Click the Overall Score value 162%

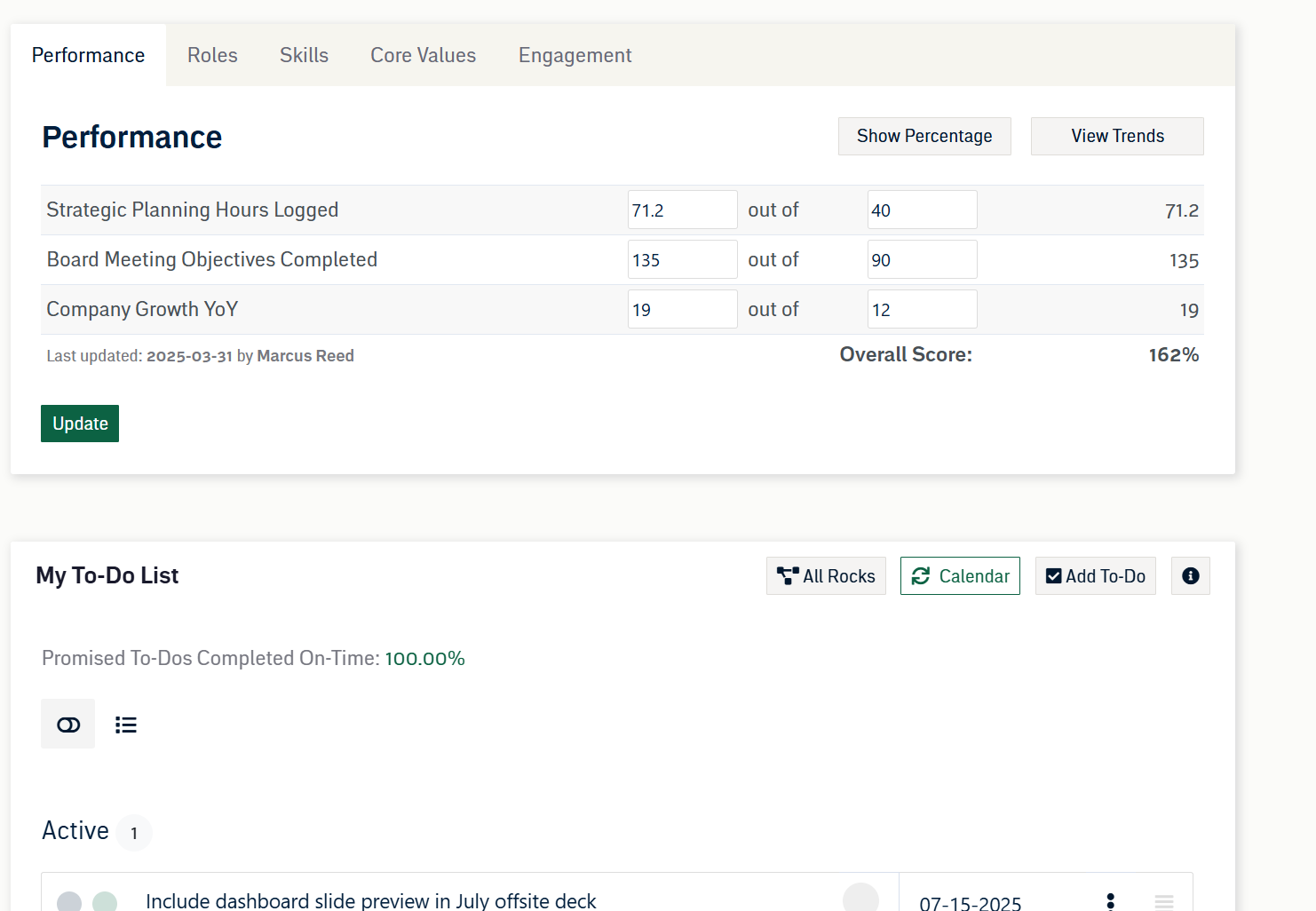click(1173, 354)
